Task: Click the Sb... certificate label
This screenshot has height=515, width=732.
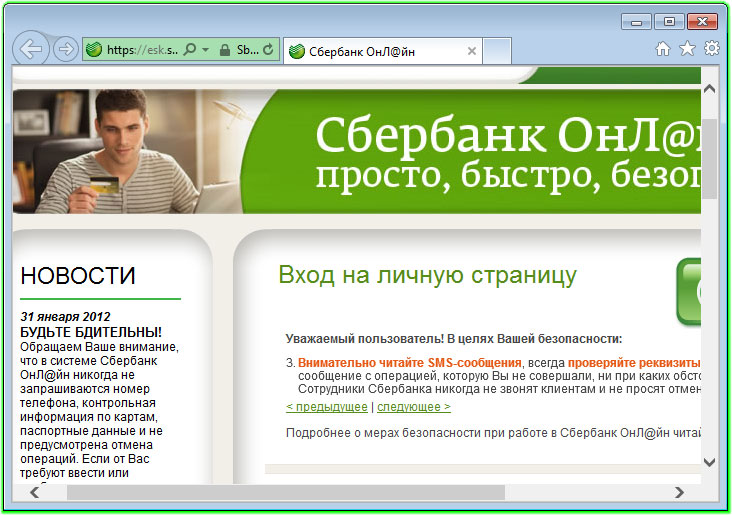Action: [x=247, y=50]
